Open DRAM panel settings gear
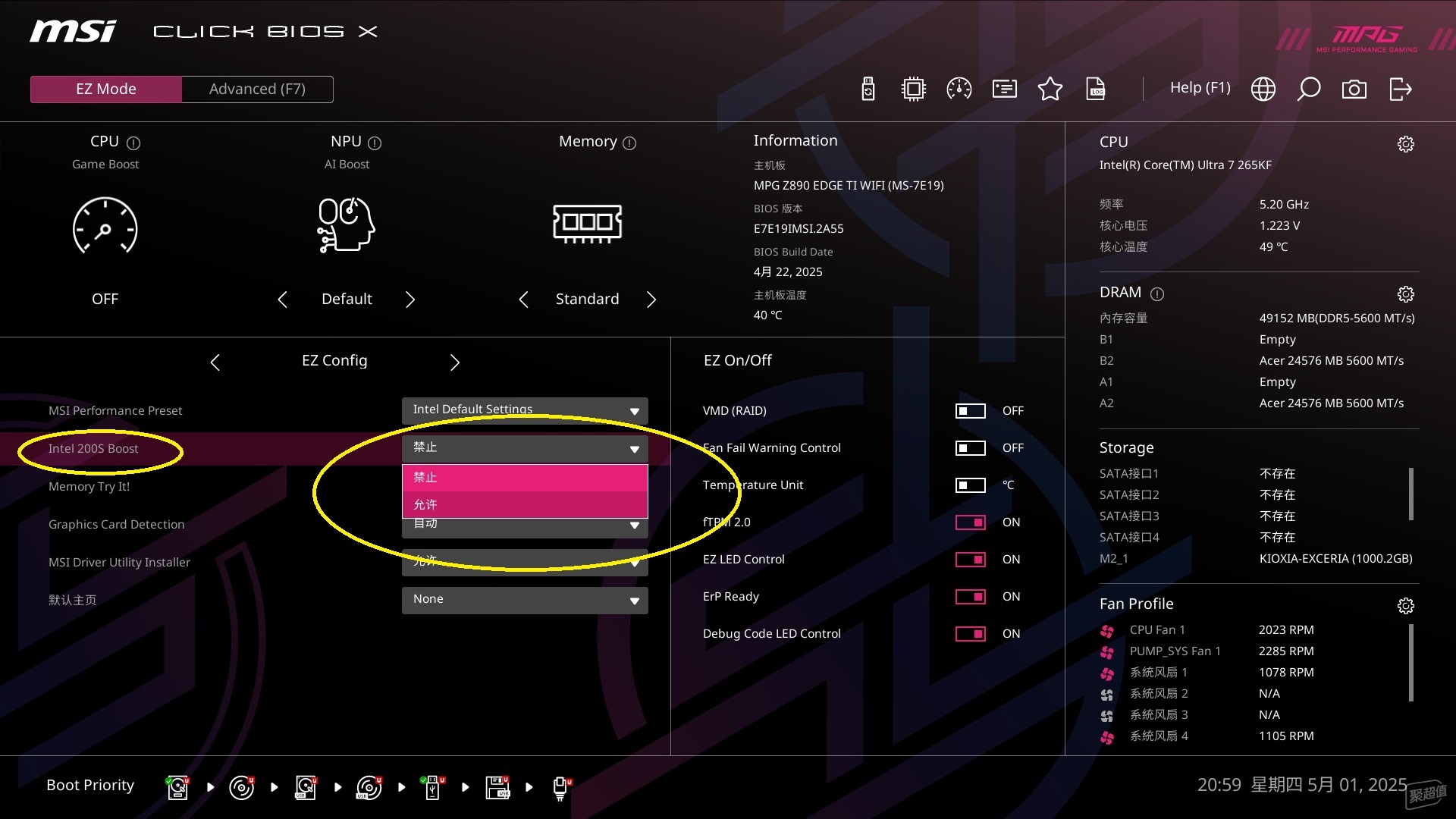 coord(1406,294)
